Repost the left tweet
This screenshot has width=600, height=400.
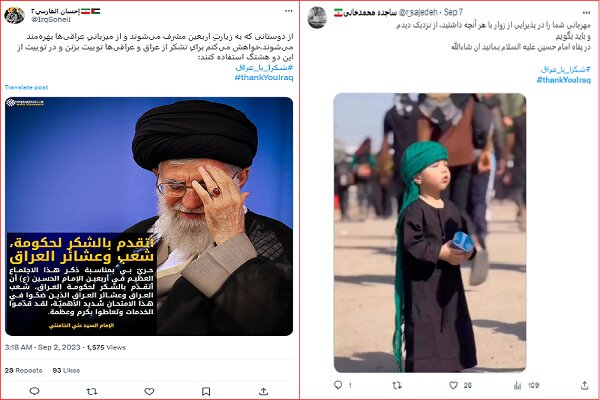click(x=92, y=391)
